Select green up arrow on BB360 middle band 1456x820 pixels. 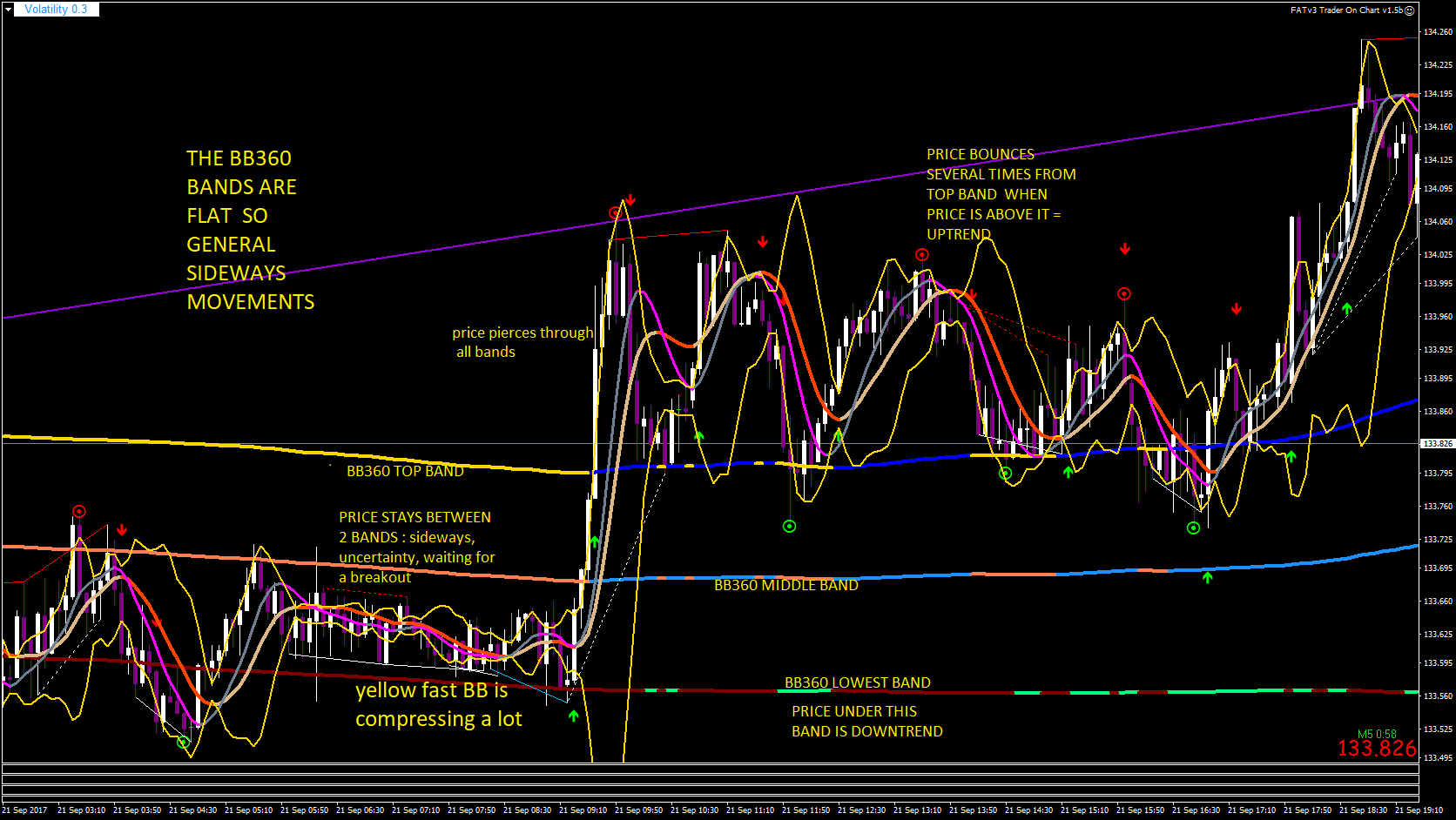click(1207, 576)
